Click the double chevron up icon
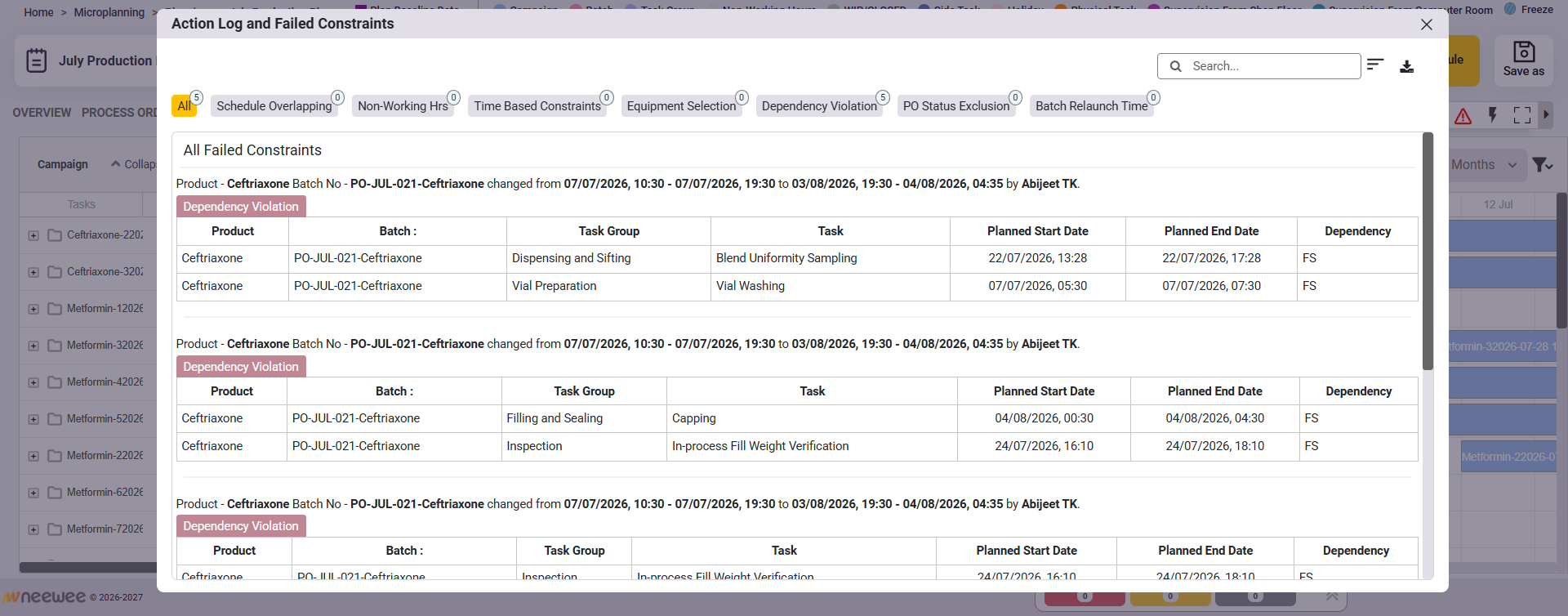Image resolution: width=1568 pixels, height=616 pixels. point(1332,596)
